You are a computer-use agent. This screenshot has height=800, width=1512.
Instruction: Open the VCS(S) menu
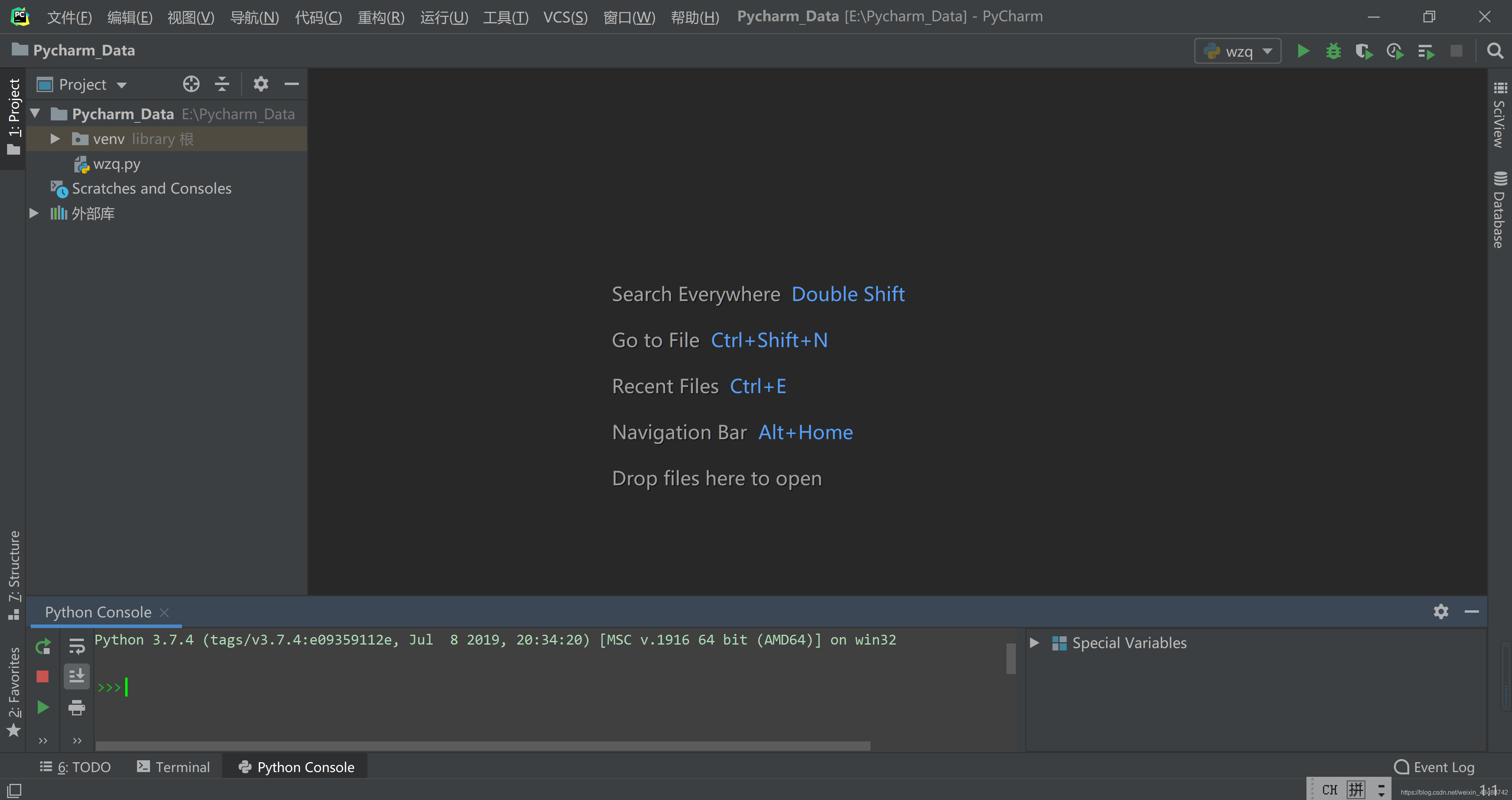pyautogui.click(x=565, y=17)
